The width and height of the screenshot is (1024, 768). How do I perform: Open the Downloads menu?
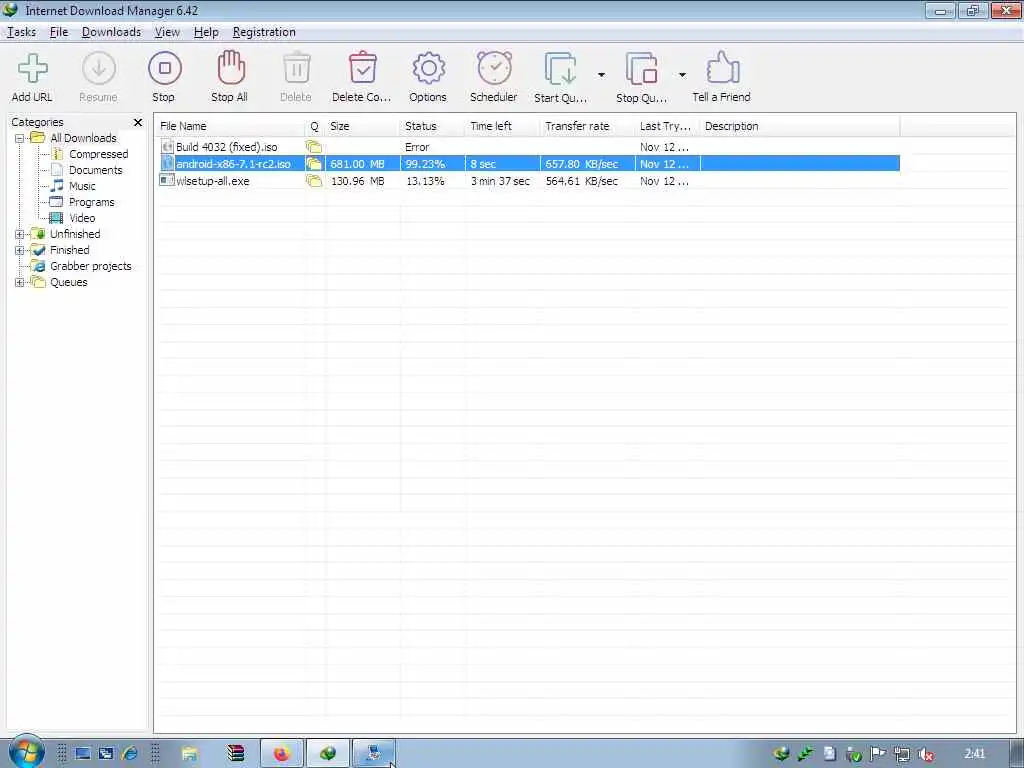111,32
